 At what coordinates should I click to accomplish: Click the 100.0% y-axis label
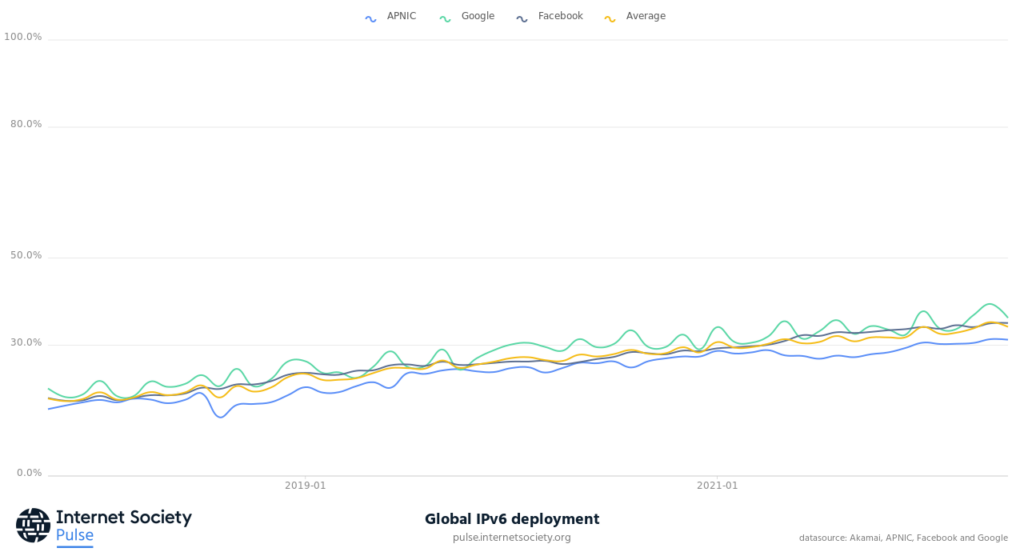click(x=23, y=37)
